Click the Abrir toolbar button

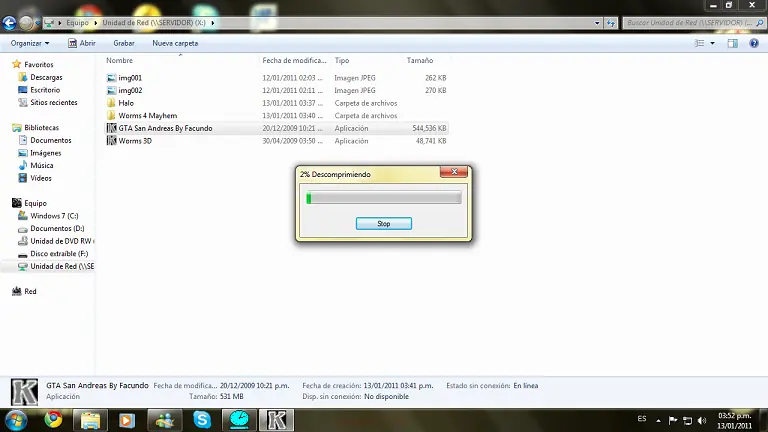tap(82, 43)
